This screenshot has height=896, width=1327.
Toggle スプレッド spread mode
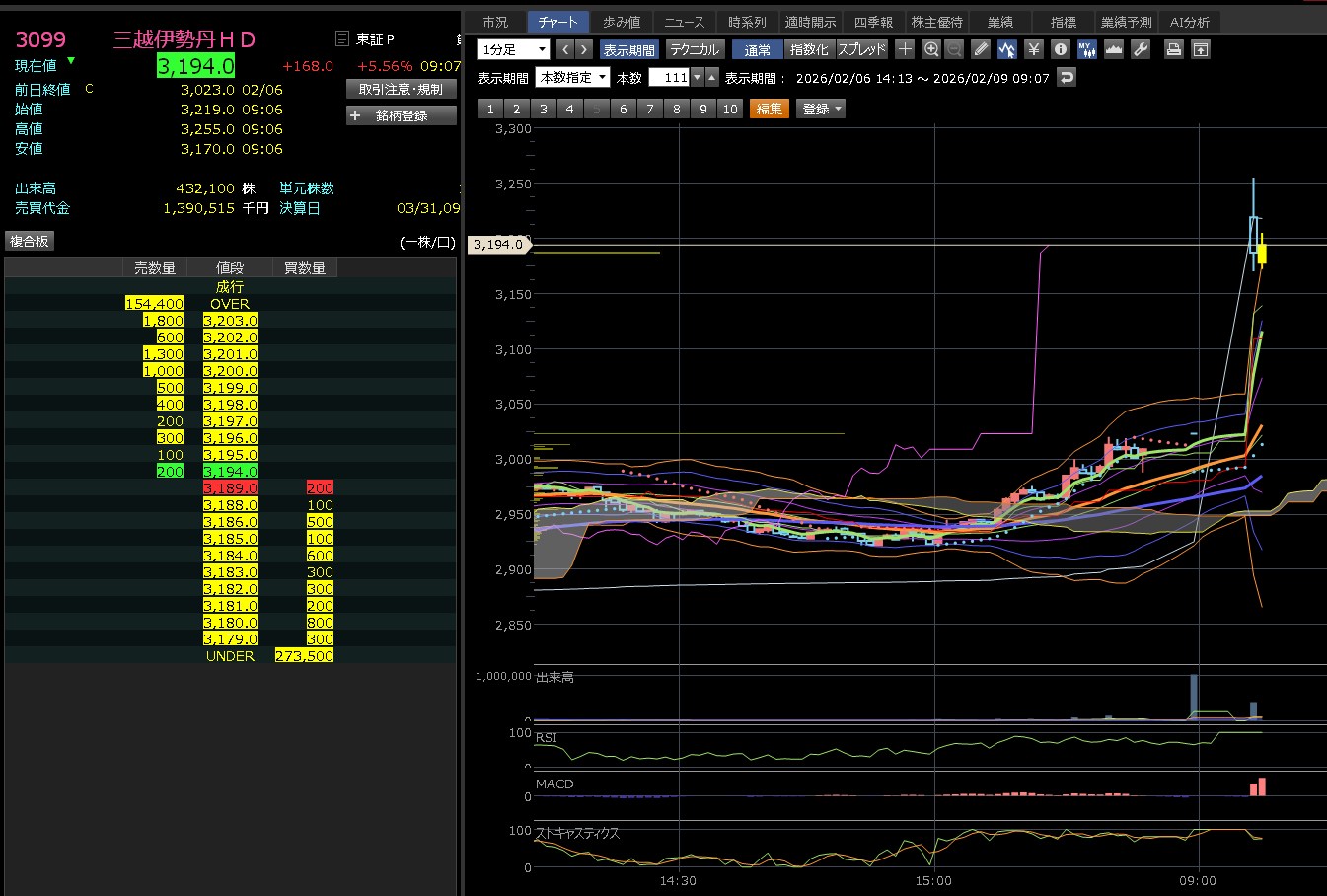pos(861,49)
